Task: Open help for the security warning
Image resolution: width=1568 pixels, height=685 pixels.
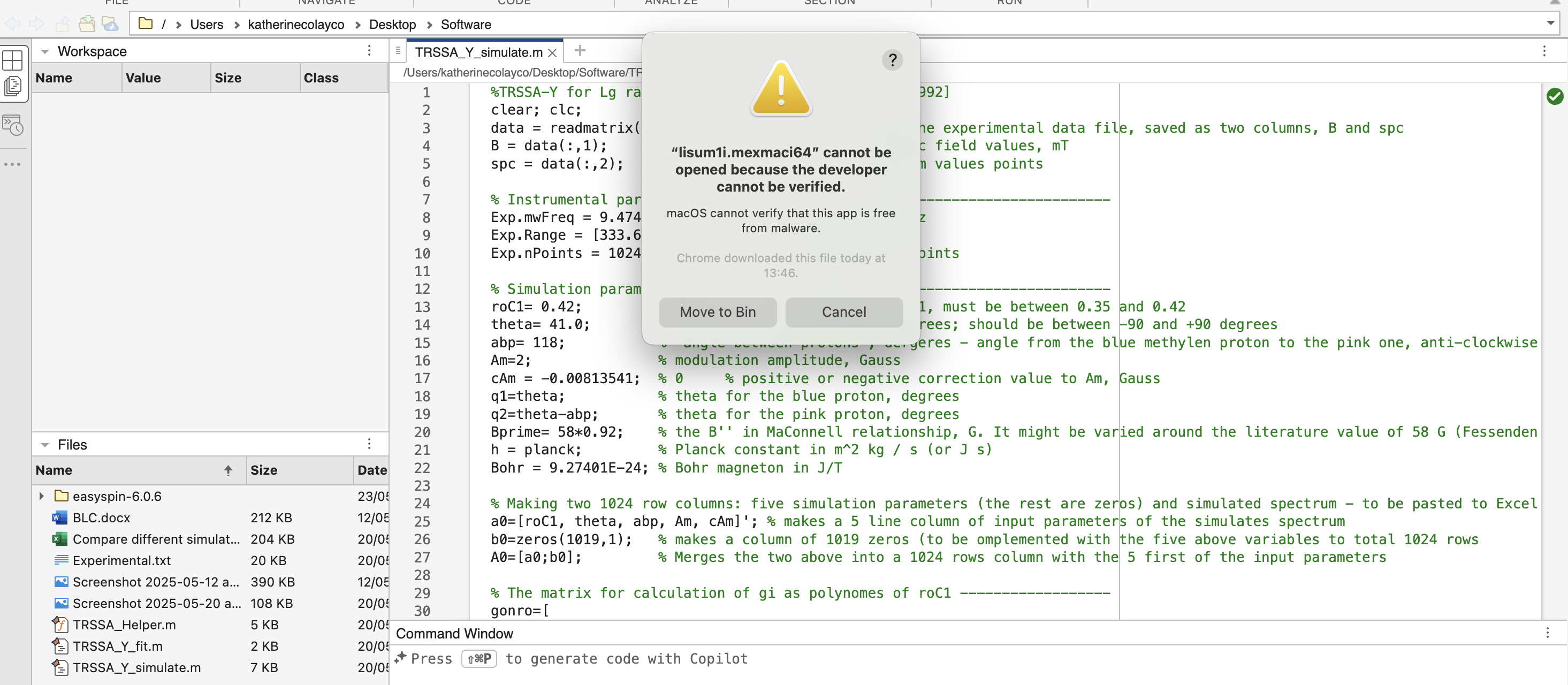Action: [892, 60]
